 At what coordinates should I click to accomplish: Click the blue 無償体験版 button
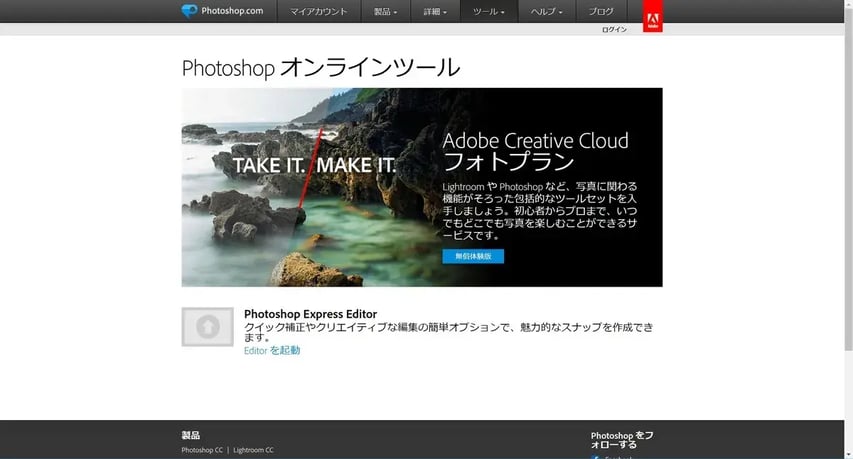click(x=473, y=256)
